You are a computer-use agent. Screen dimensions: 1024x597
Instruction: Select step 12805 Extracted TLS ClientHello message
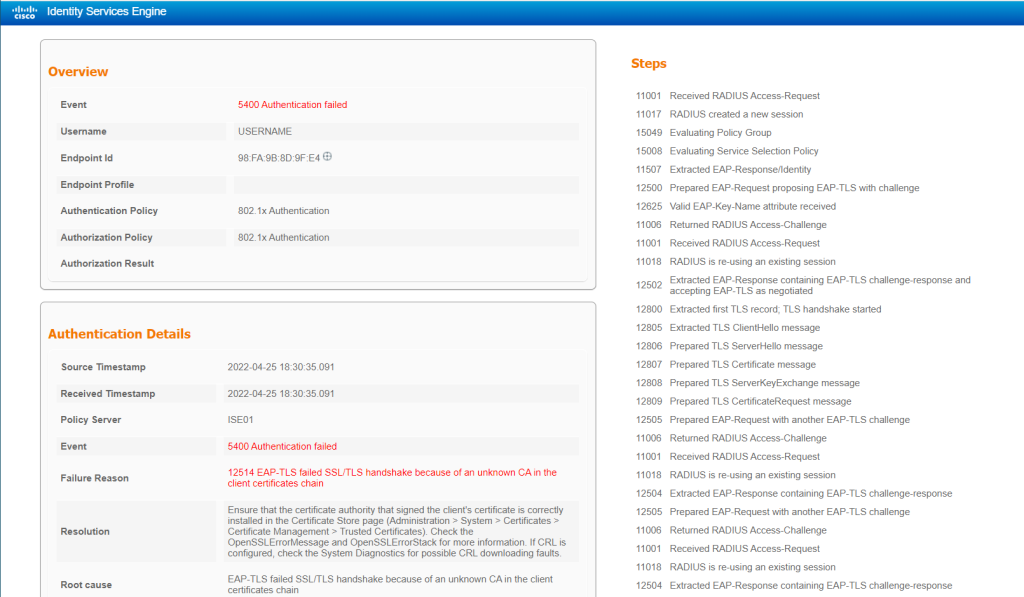(x=728, y=328)
